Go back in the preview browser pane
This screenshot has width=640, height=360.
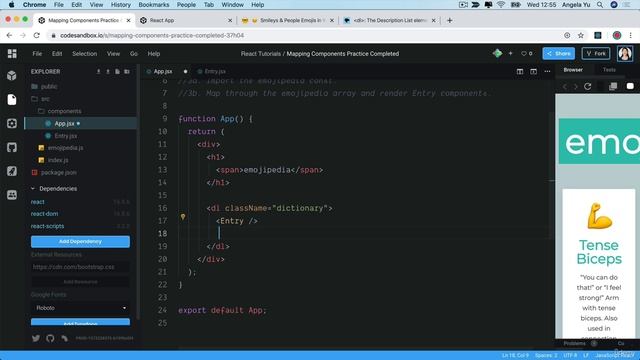[565, 86]
